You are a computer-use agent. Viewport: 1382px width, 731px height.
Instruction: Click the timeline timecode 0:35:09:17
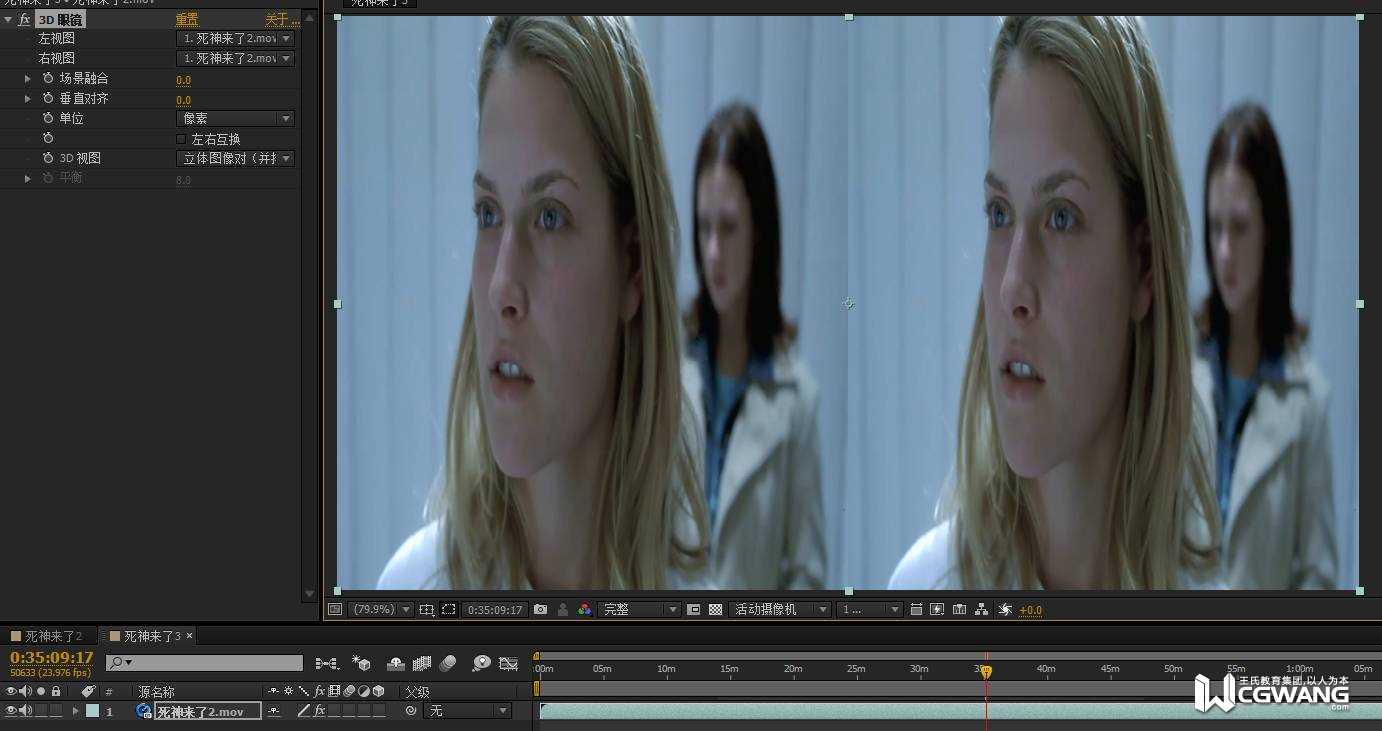(x=51, y=657)
